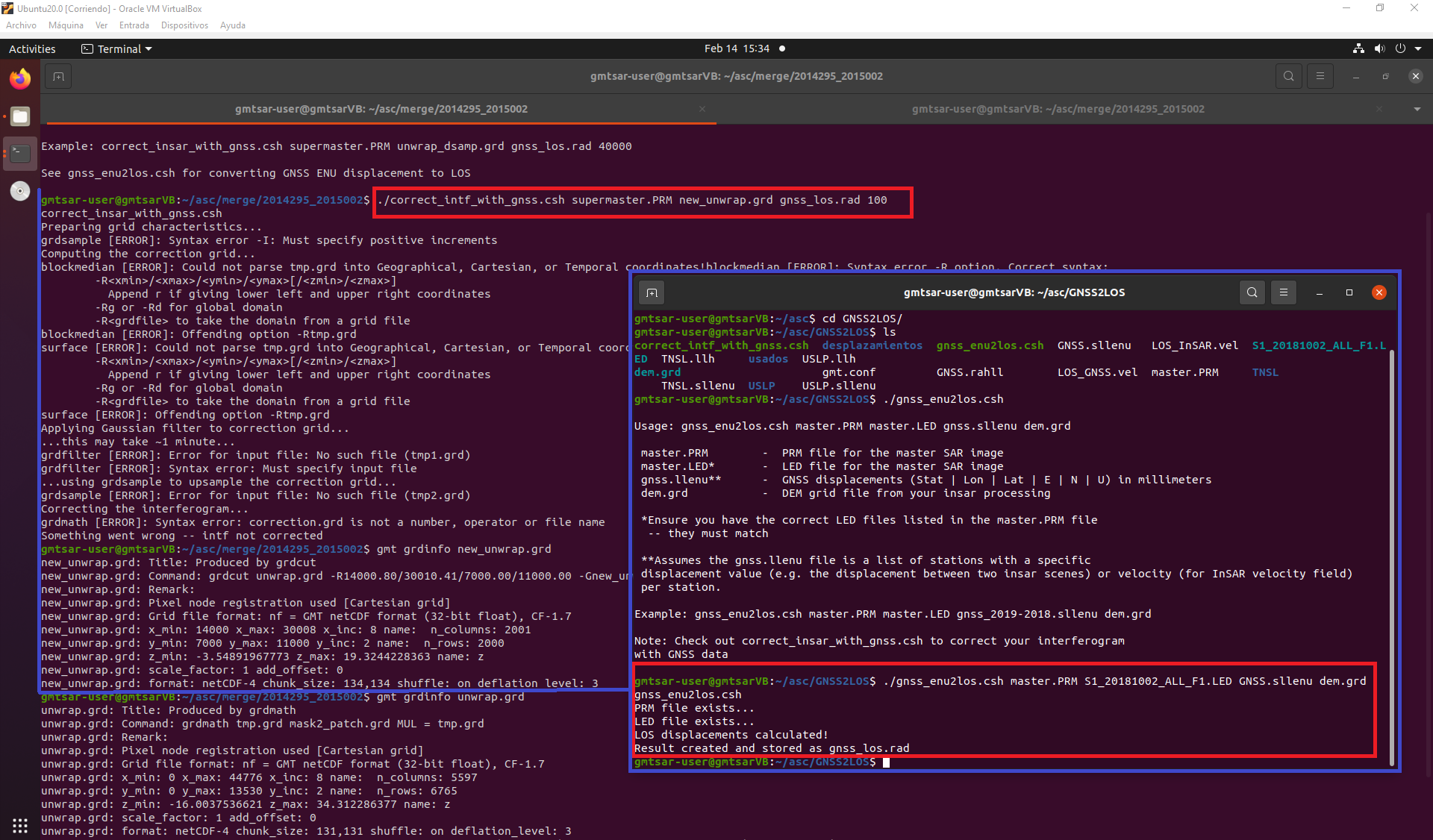Open the Files manager from the dock
Image resolution: width=1433 pixels, height=840 pixels.
(20, 116)
